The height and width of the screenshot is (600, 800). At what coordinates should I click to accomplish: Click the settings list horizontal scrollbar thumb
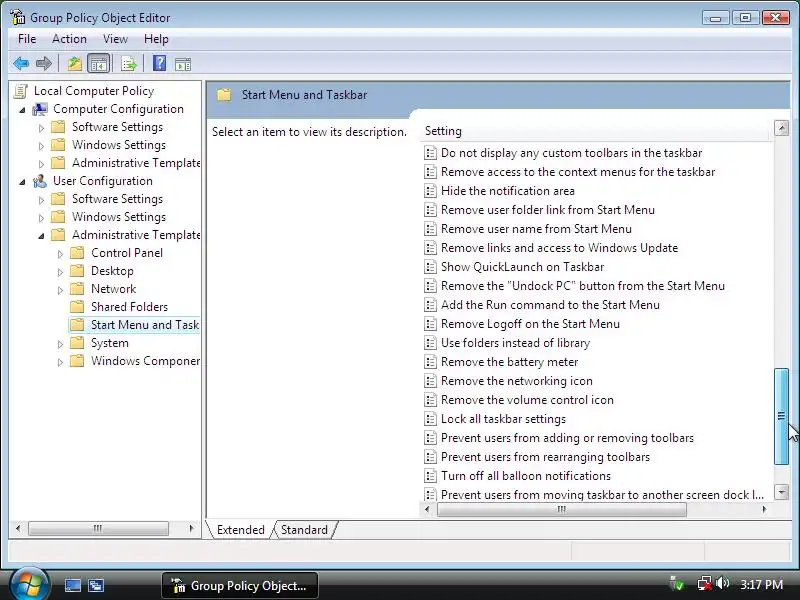(562, 509)
